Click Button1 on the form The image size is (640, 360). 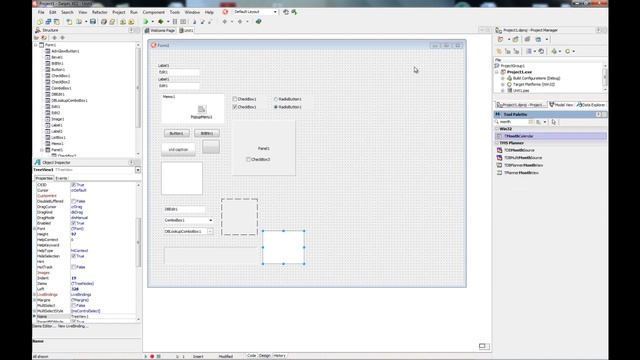[x=177, y=133]
